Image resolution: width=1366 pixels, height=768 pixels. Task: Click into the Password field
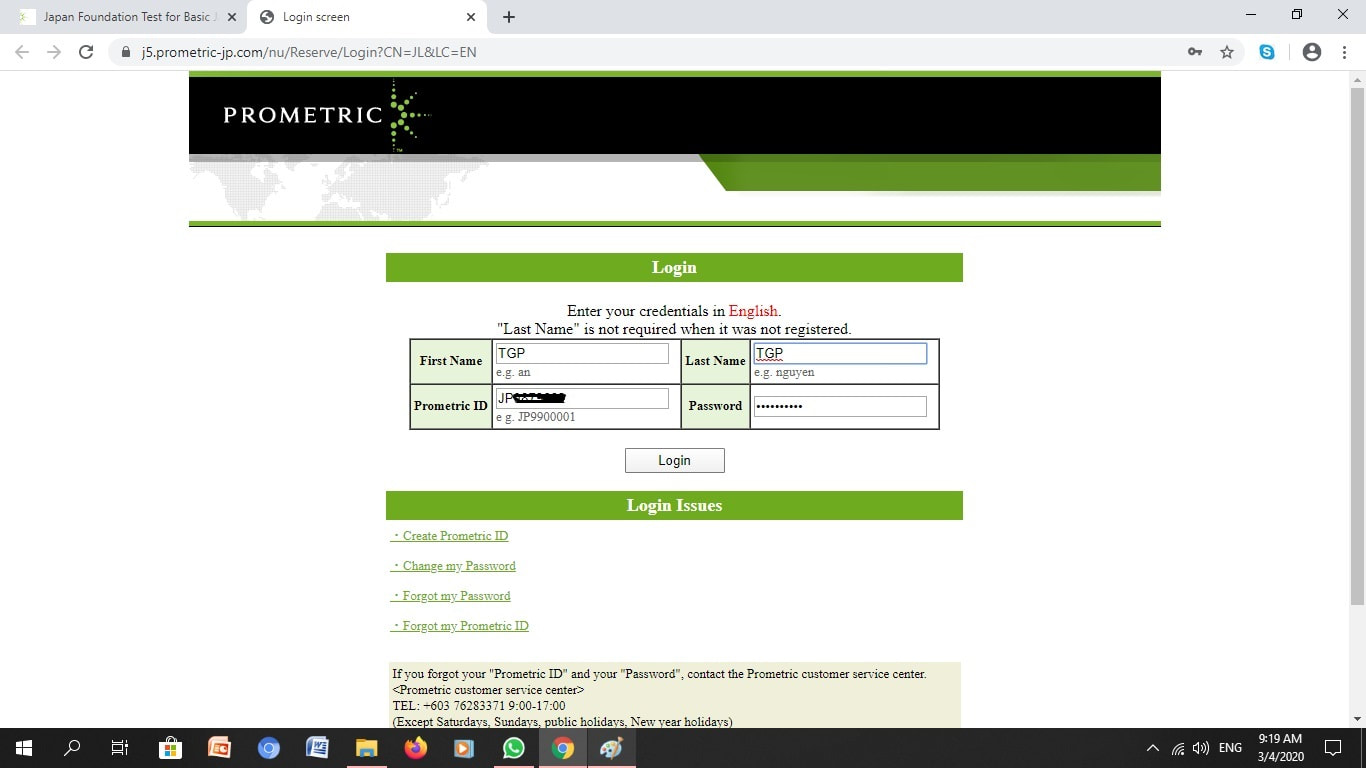840,406
